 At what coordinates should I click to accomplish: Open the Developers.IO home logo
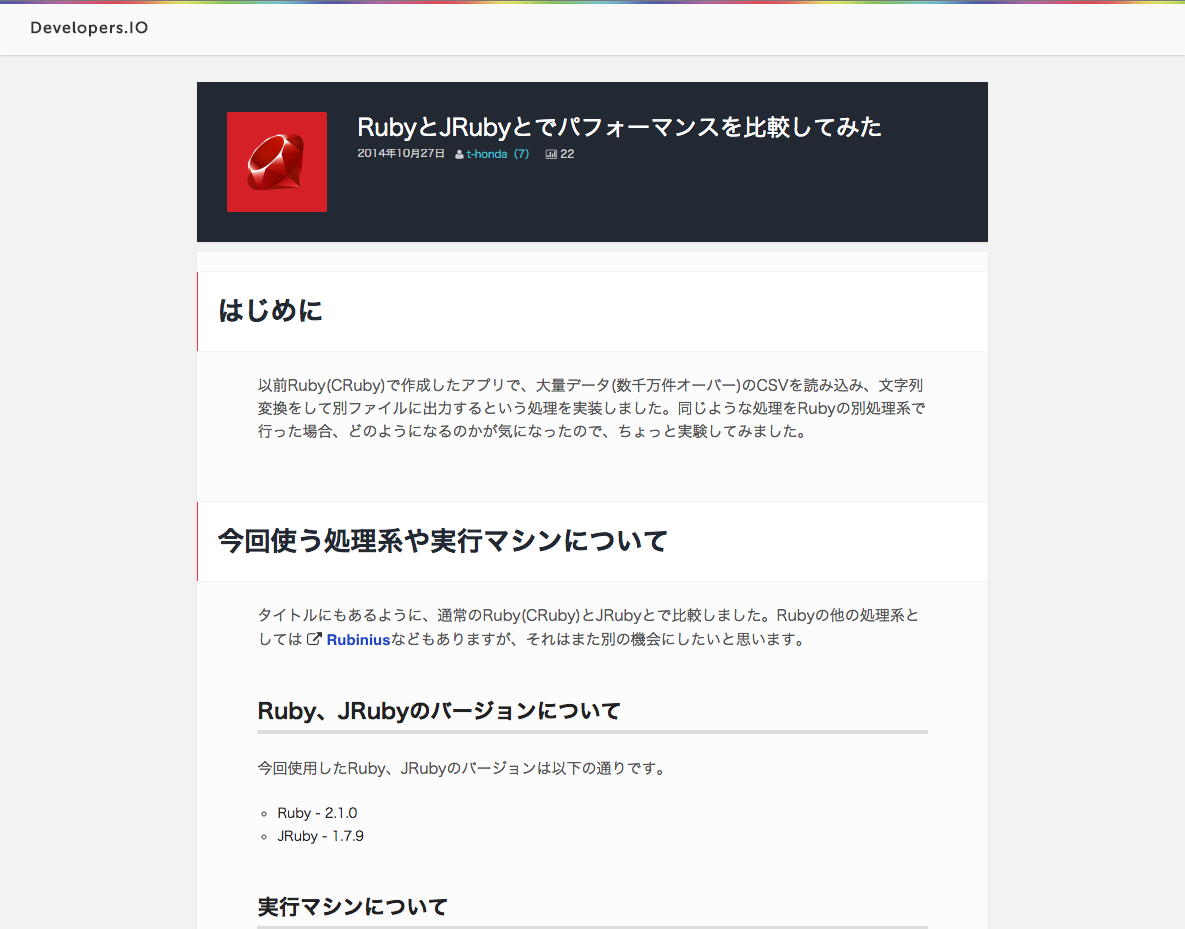pos(89,28)
